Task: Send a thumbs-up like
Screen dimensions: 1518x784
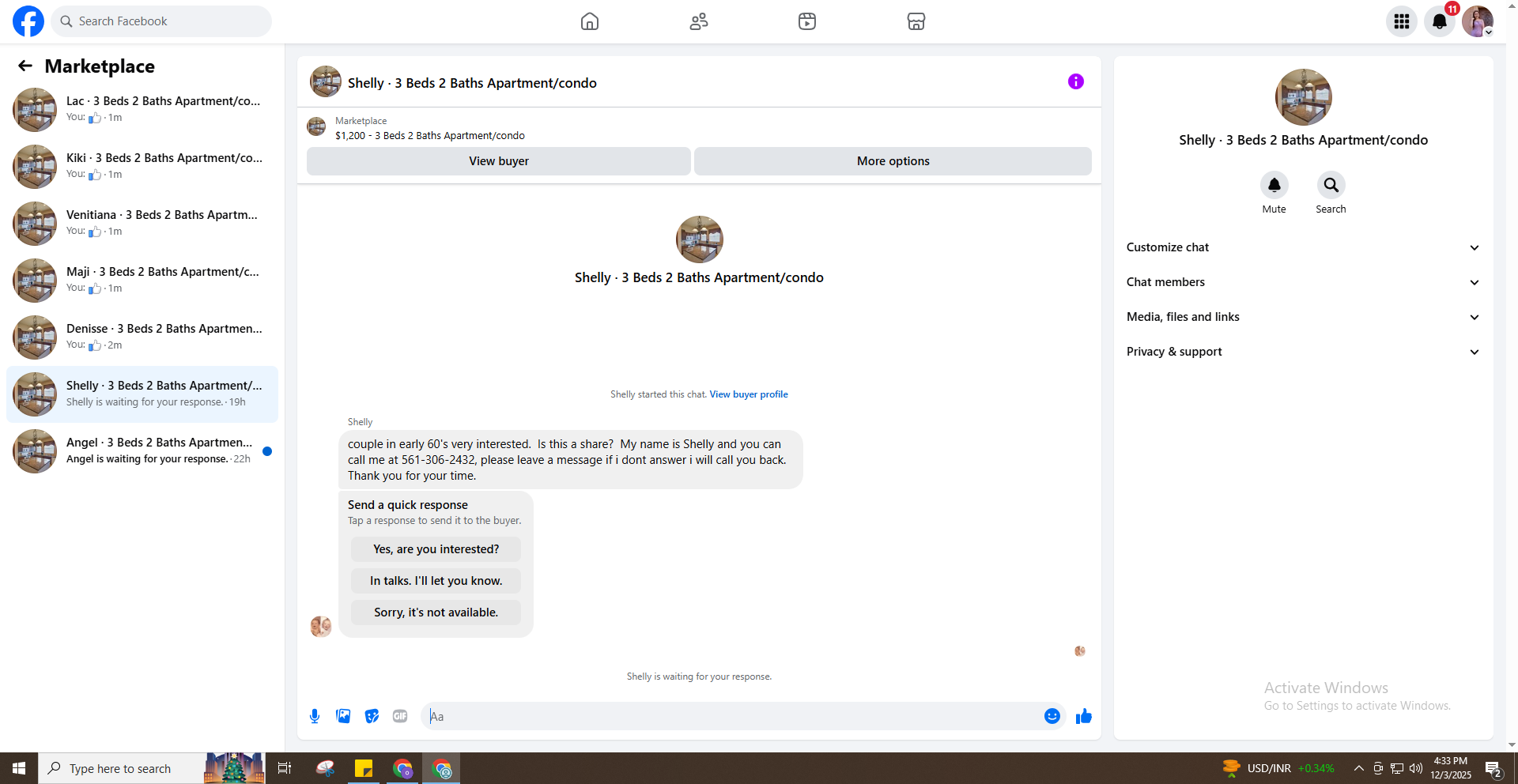Action: point(1084,716)
